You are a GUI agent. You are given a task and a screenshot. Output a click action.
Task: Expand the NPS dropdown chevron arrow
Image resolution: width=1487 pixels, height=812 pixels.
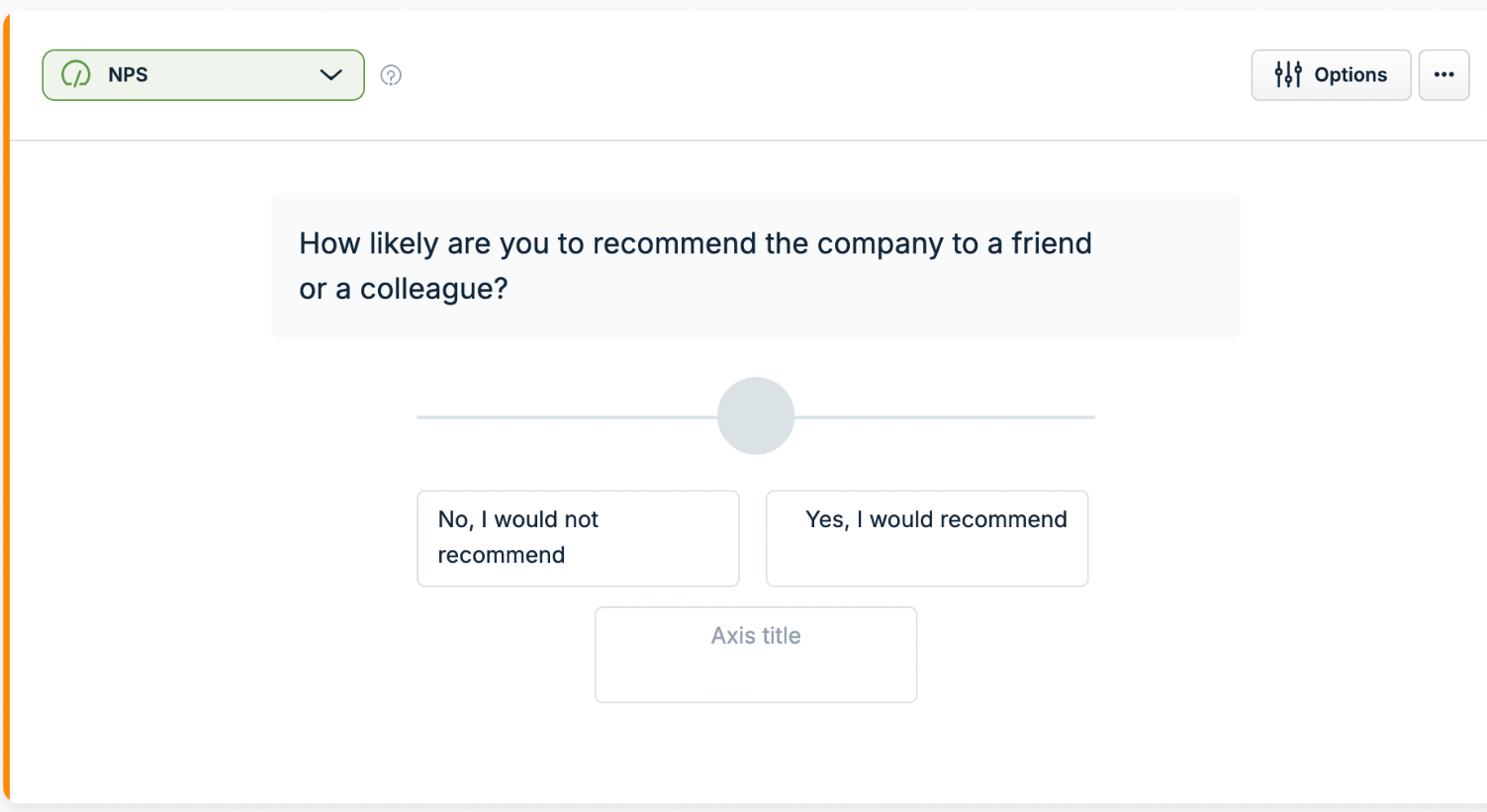click(x=331, y=75)
